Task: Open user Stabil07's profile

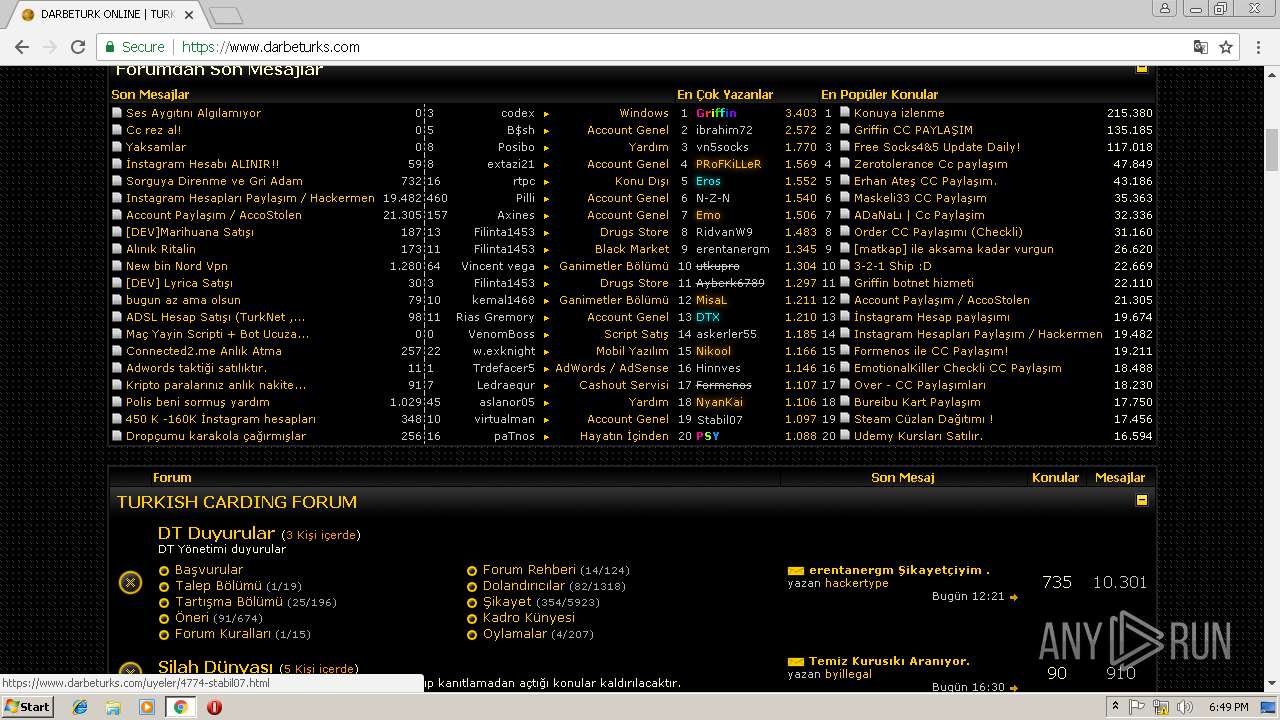Action: pos(720,419)
